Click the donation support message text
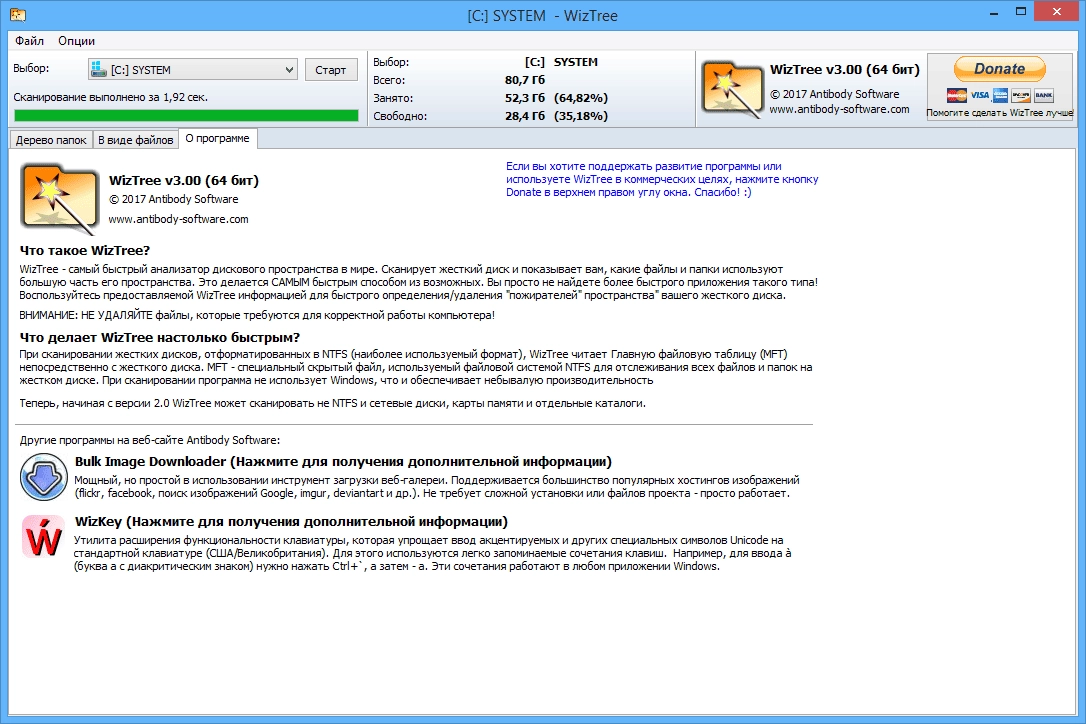1086x724 pixels. click(x=662, y=179)
